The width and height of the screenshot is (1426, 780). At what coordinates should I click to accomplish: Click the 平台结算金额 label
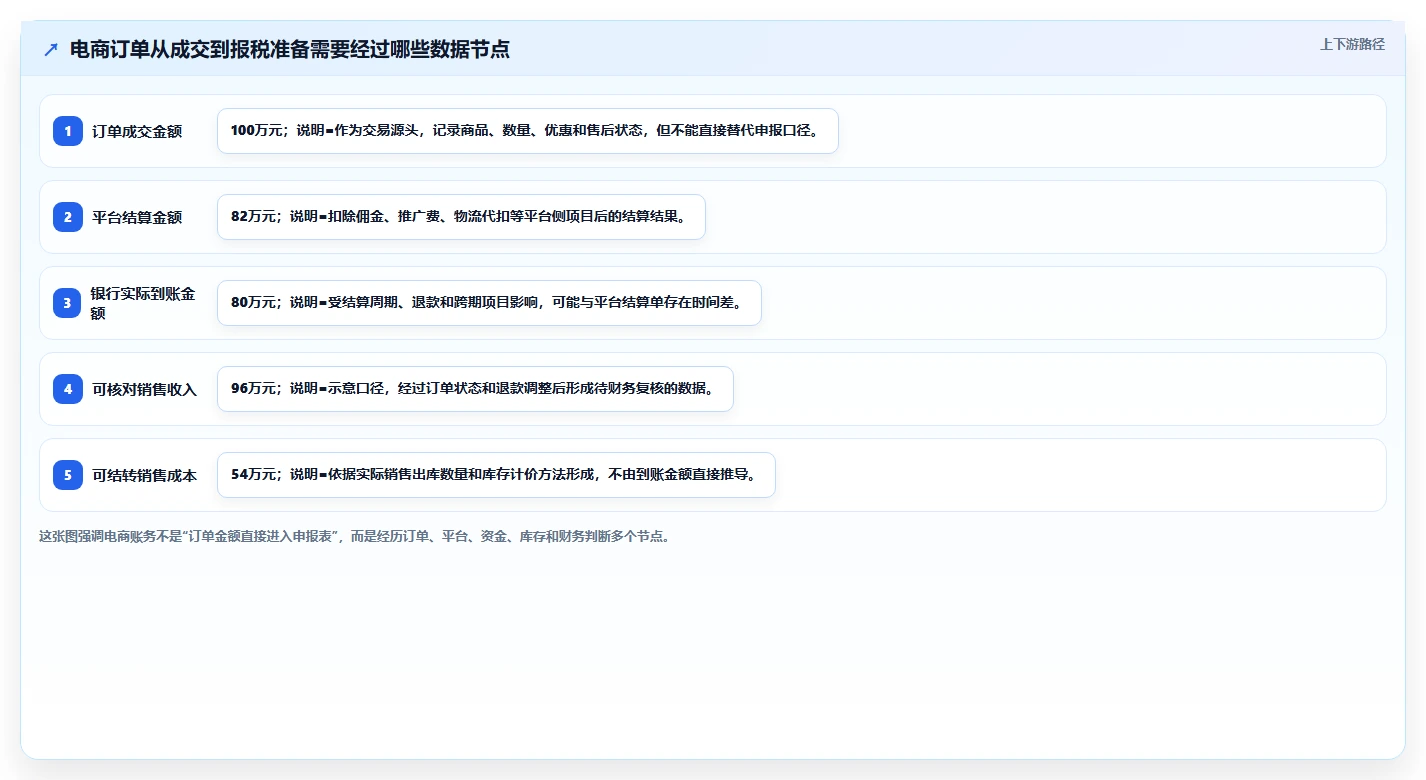click(x=137, y=217)
